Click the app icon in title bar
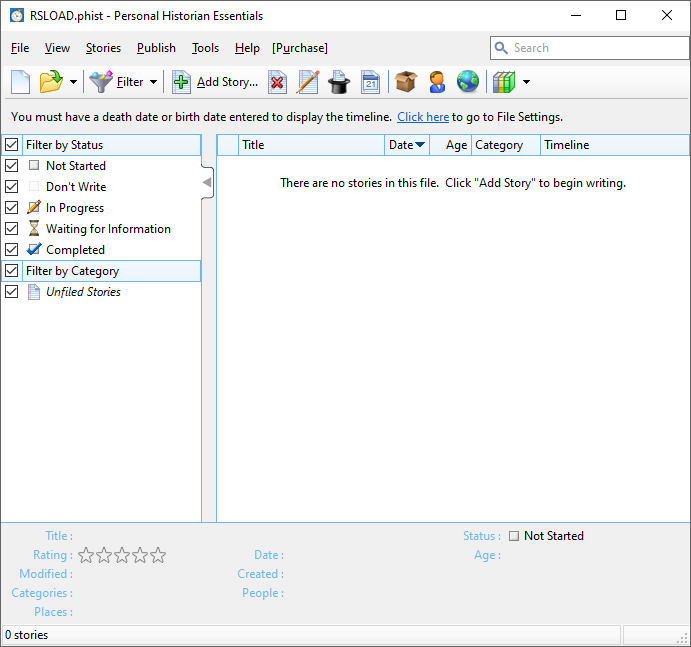The image size is (691, 647). pos(17,15)
